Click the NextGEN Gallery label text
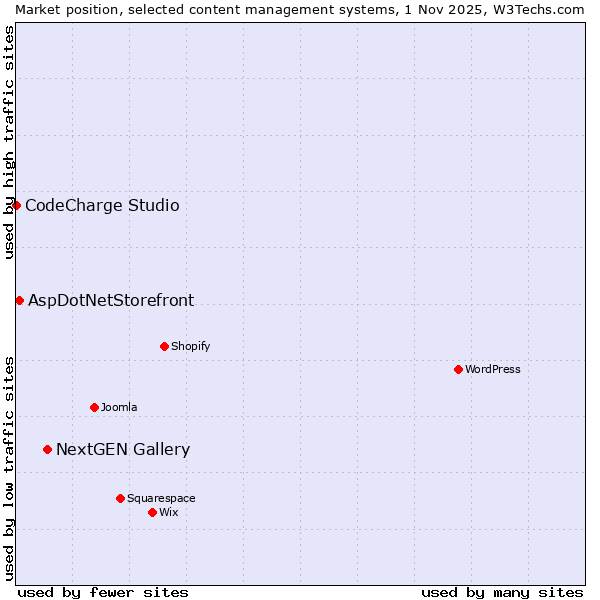This screenshot has height=600, width=600. coord(123,450)
